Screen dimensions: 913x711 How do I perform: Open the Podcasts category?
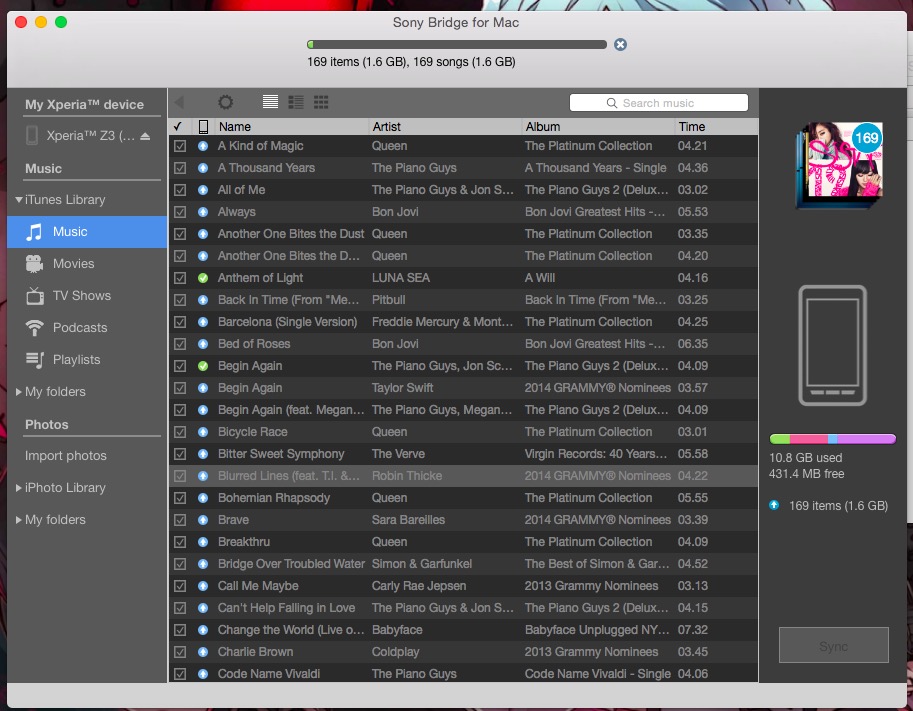[x=87, y=328]
